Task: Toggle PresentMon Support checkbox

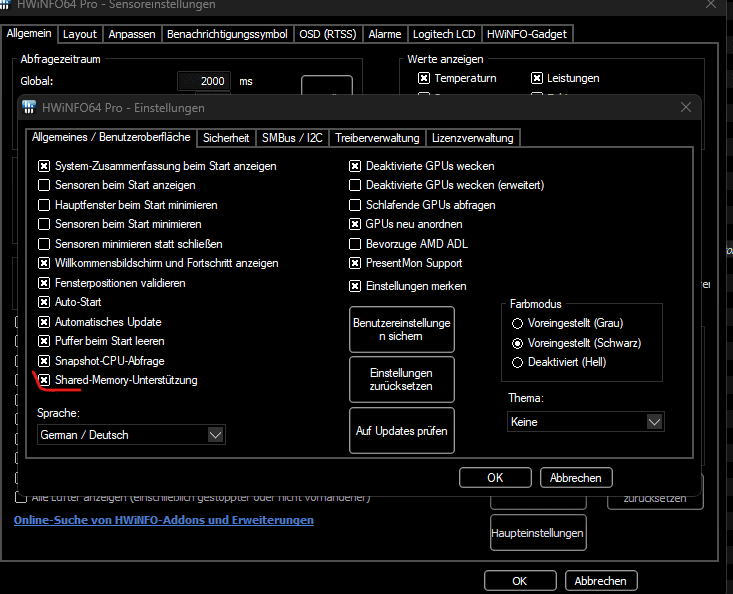Action: click(355, 263)
